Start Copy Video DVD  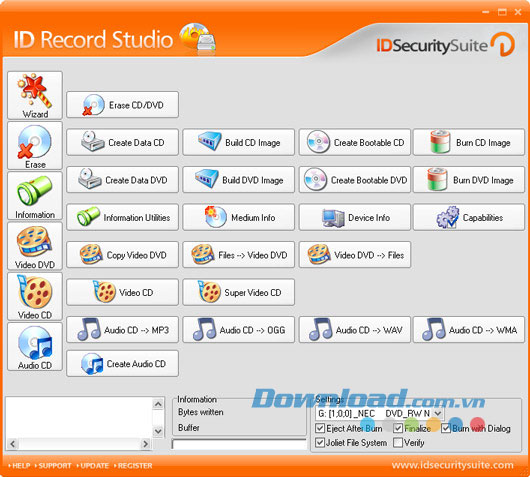point(122,255)
